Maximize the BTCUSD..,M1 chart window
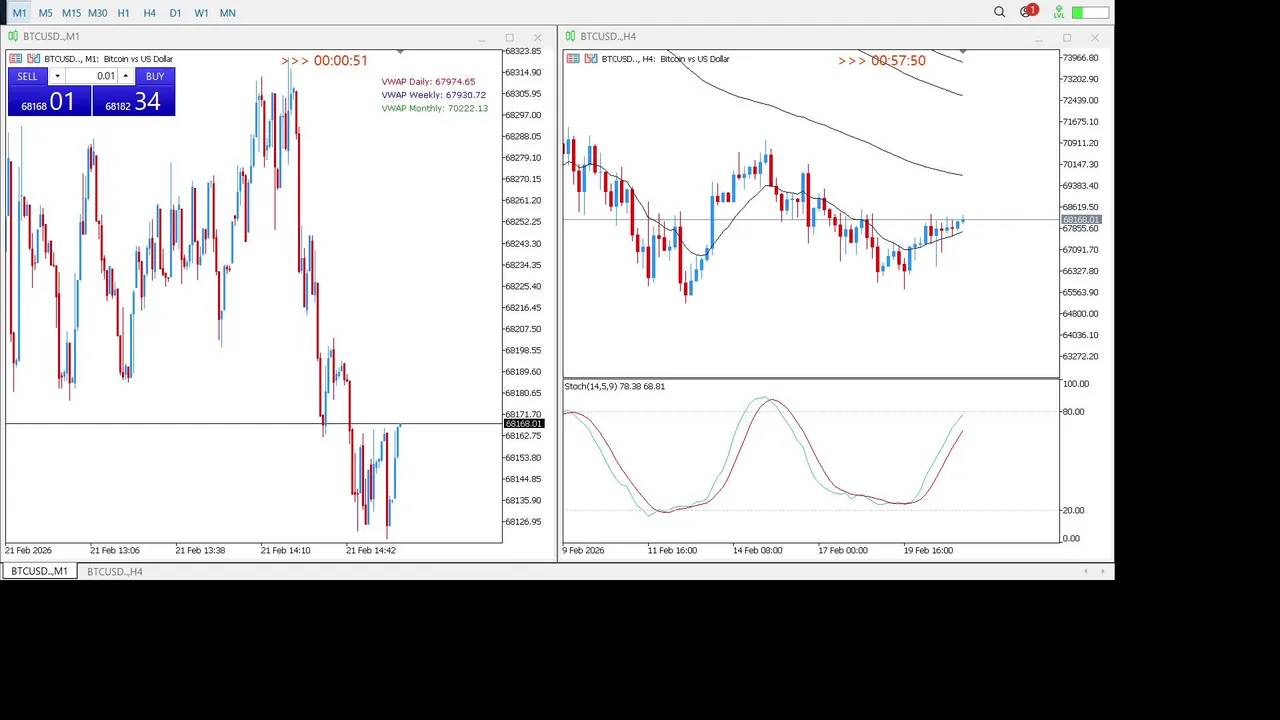This screenshot has width=1280, height=720. tap(509, 37)
